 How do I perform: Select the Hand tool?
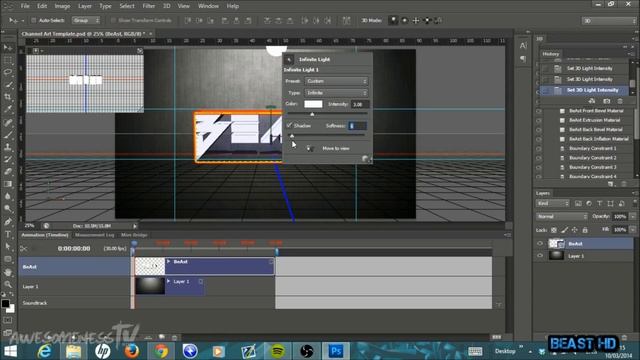(x=8, y=272)
